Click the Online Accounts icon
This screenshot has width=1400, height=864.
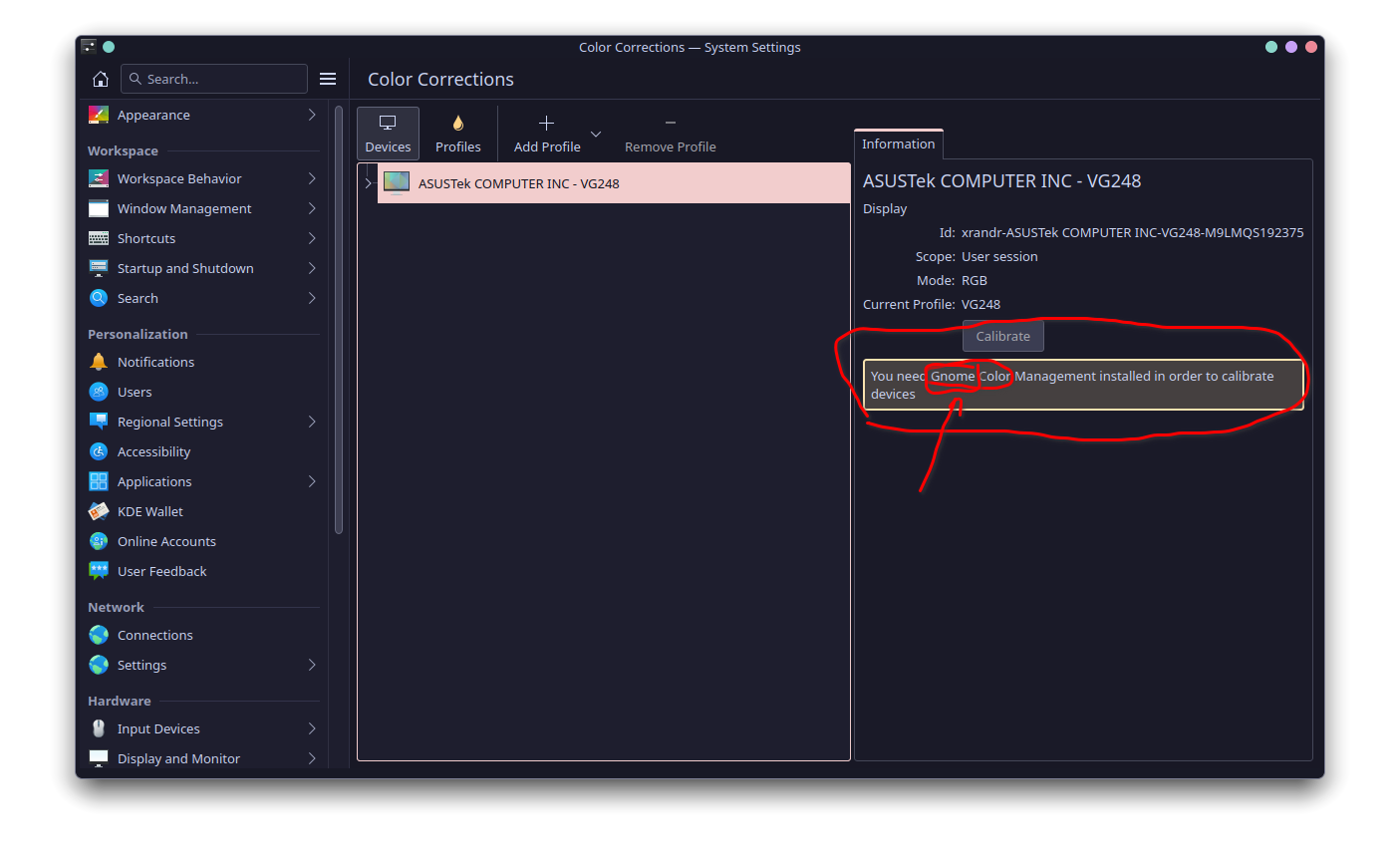[x=99, y=541]
